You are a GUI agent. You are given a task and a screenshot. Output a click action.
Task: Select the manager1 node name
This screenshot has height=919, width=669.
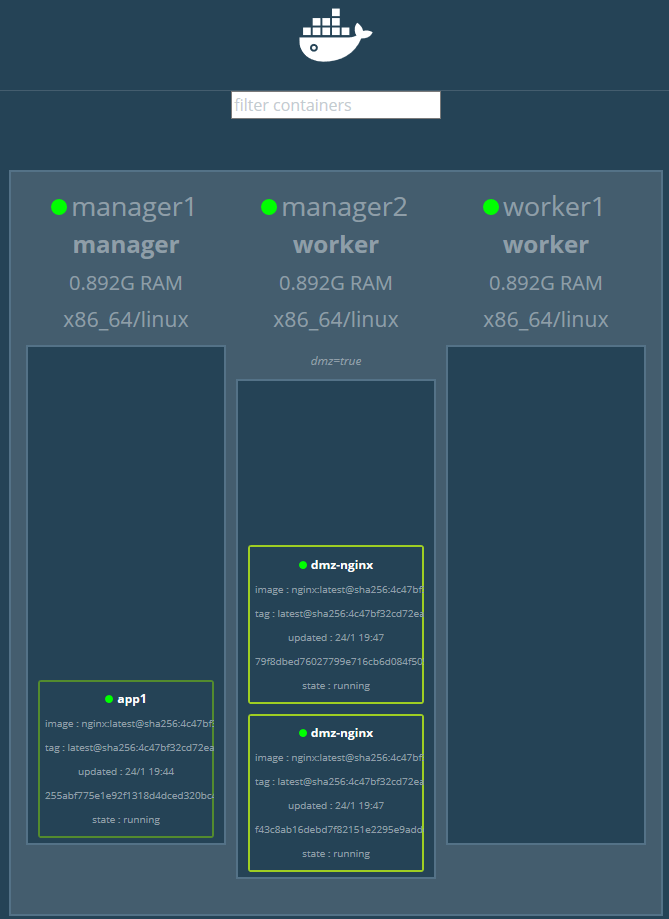[134, 207]
